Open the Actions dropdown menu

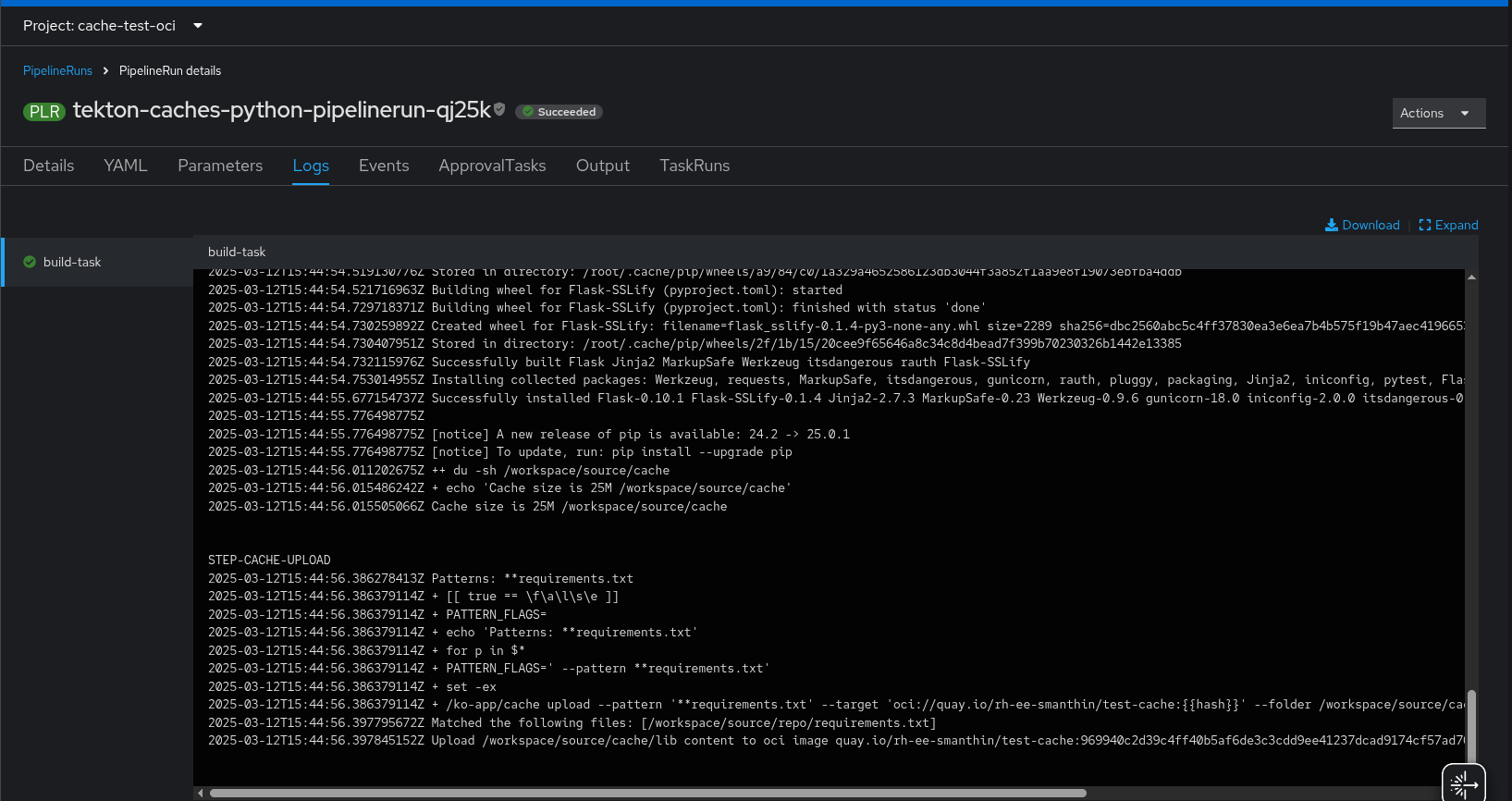(x=1439, y=113)
